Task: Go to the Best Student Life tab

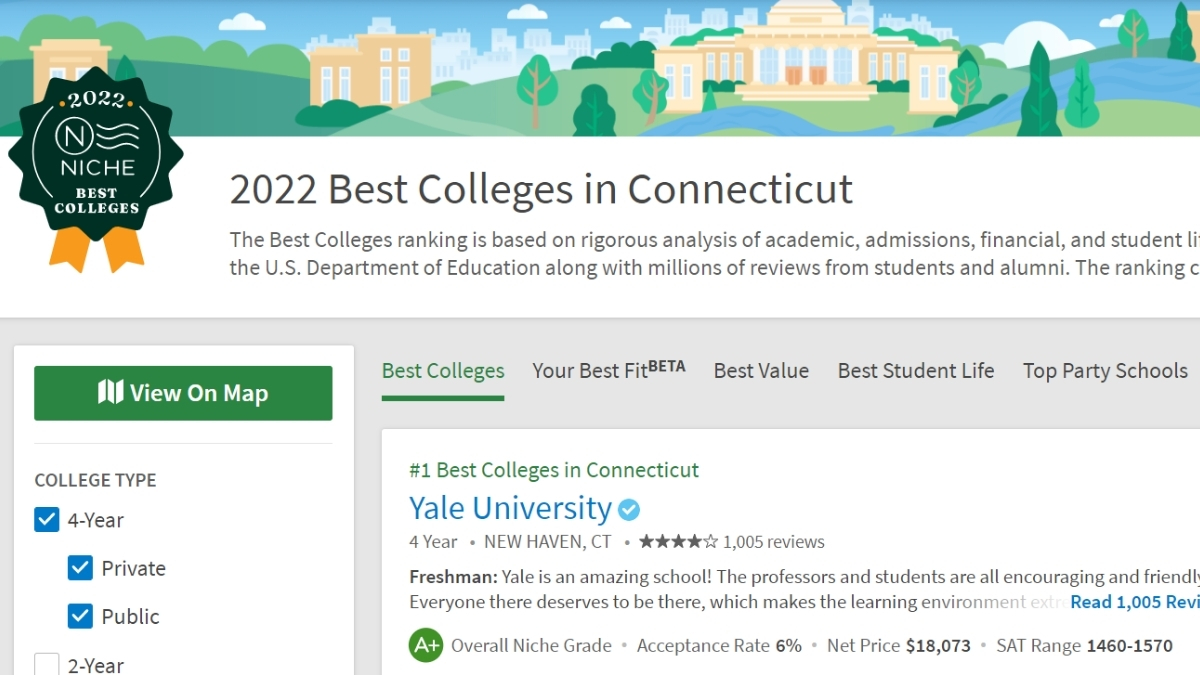Action: (915, 371)
